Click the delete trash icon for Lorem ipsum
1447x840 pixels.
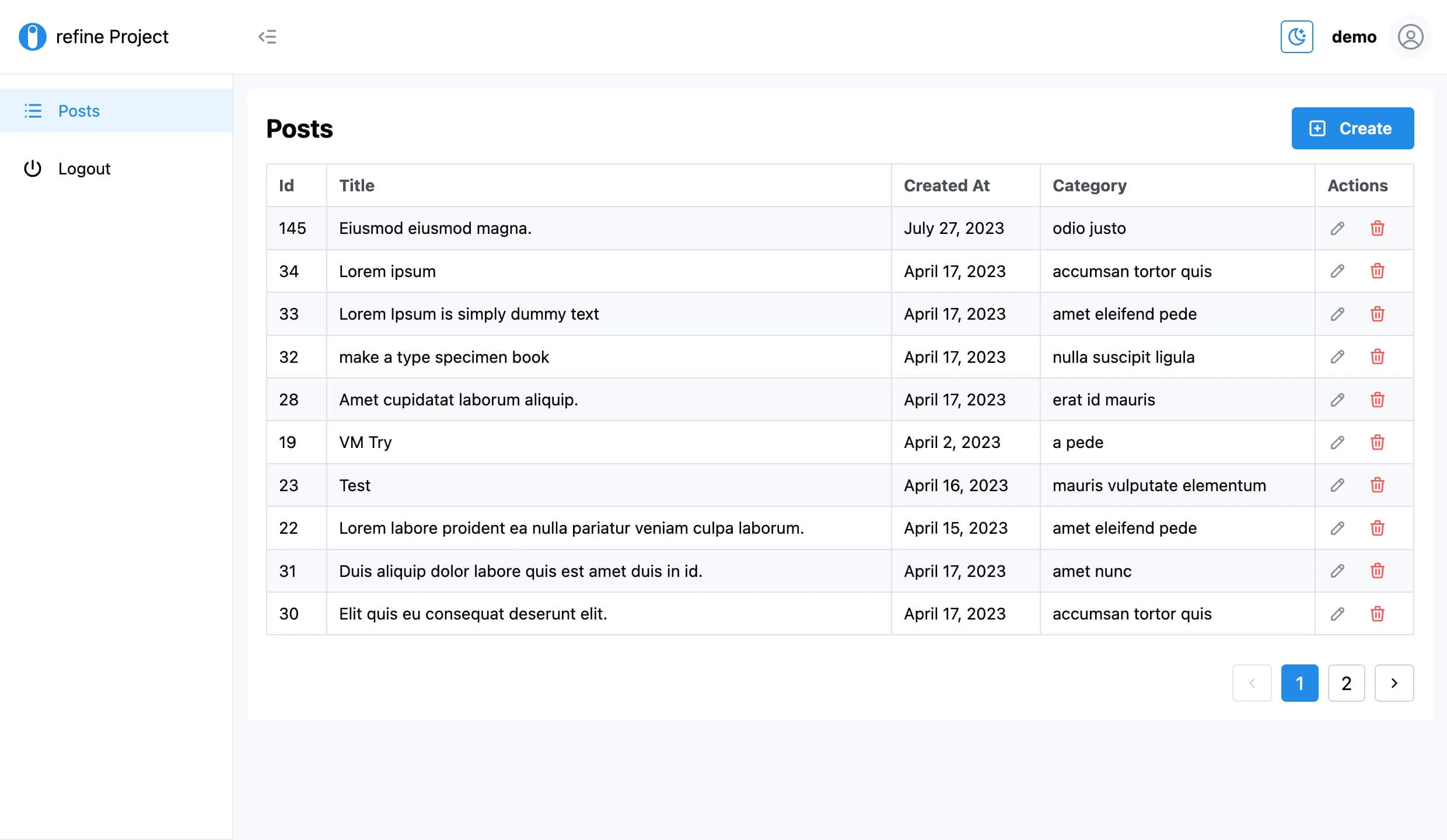coord(1377,271)
